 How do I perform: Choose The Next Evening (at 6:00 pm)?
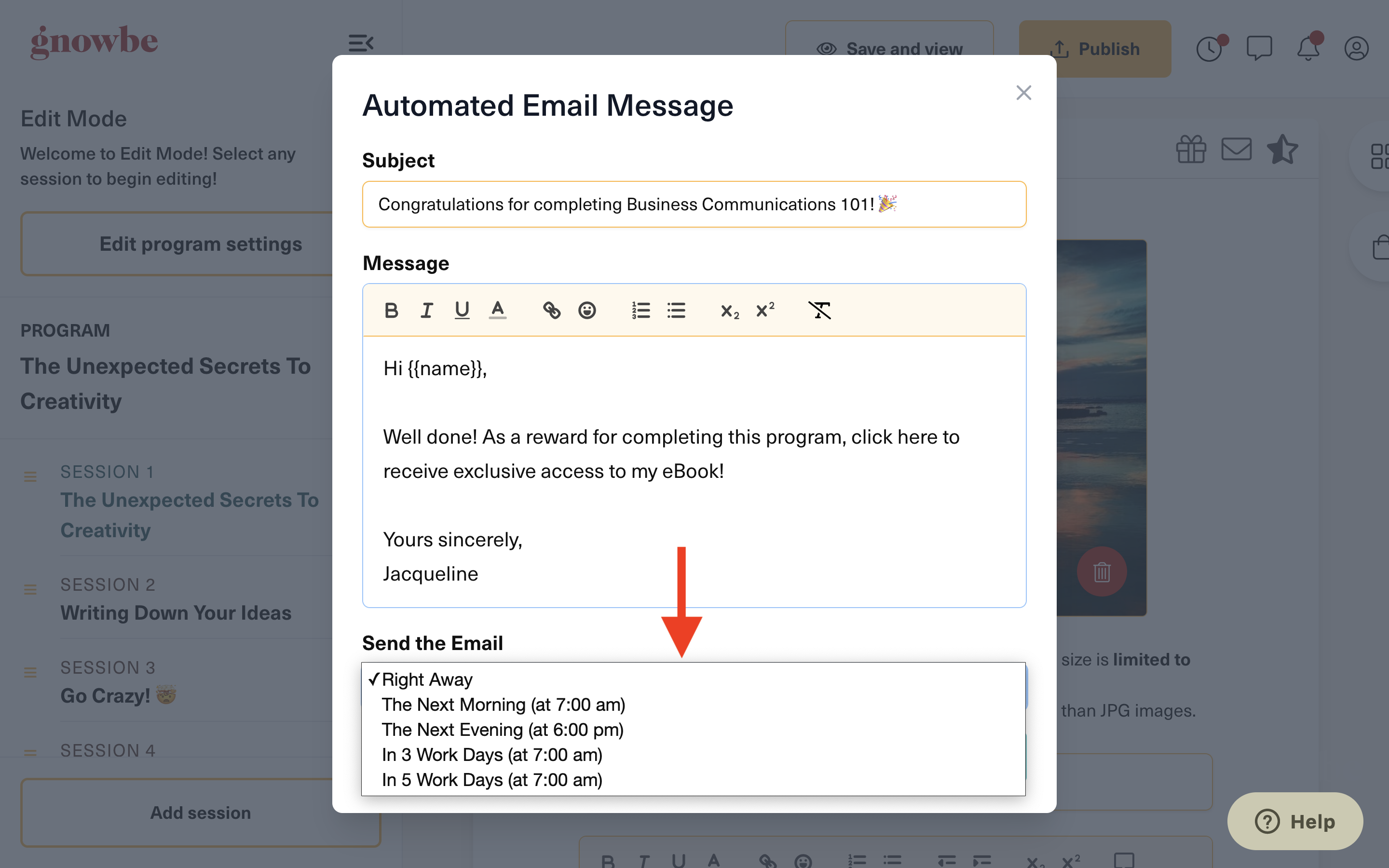point(694,730)
